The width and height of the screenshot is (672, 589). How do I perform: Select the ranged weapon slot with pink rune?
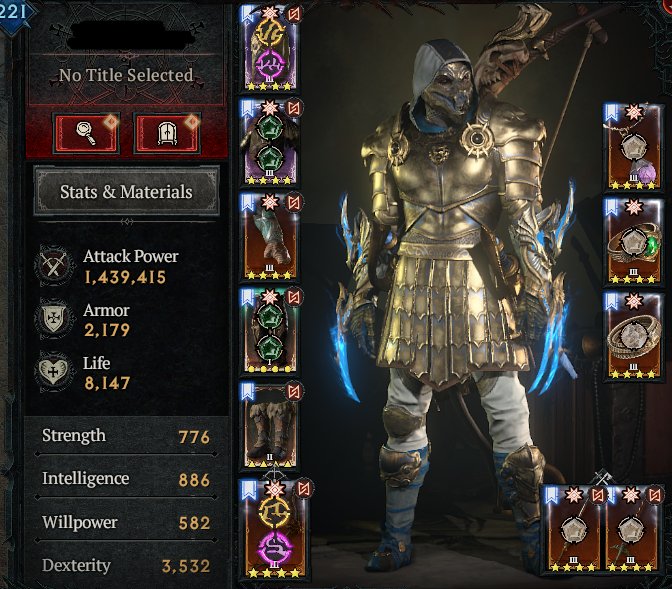click(274, 528)
